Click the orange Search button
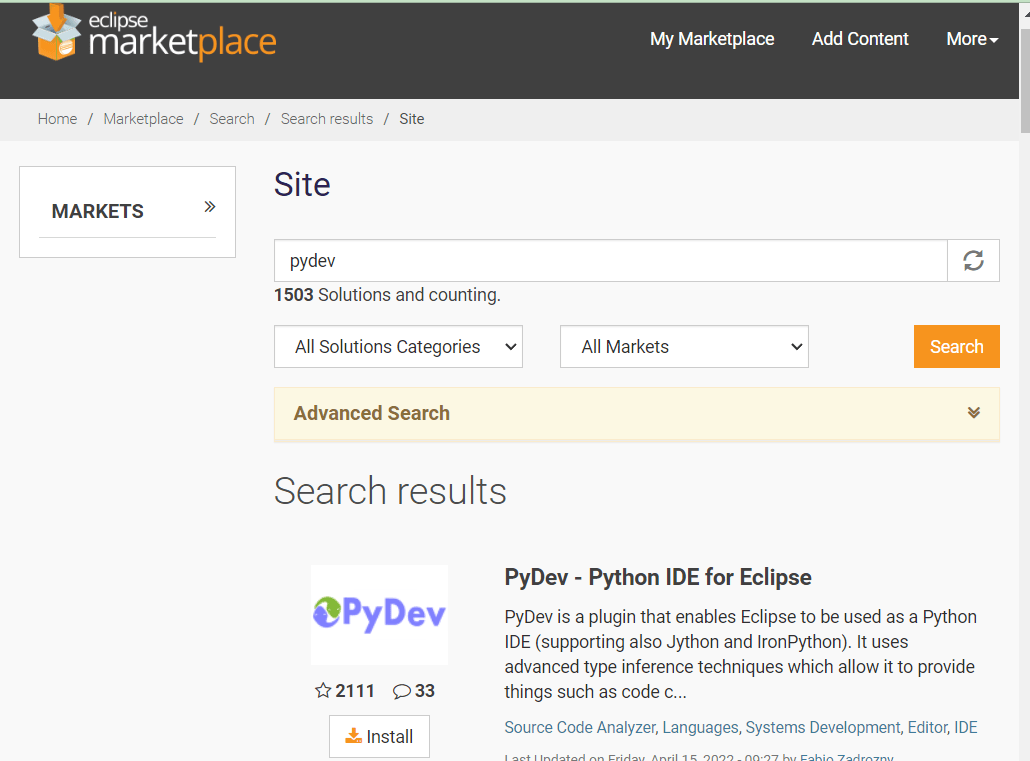Image resolution: width=1030 pixels, height=761 pixels. pos(956,346)
